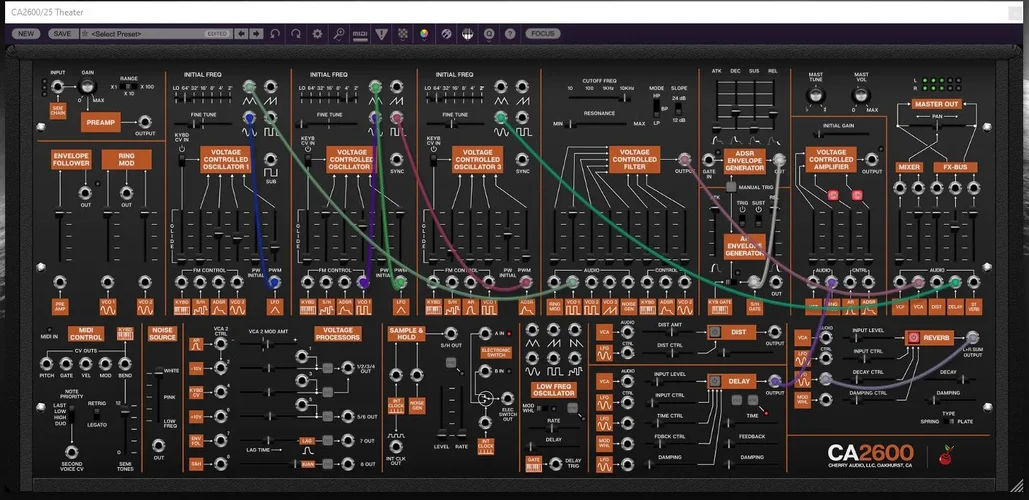Screen dimensions: 1029x500
Task: Open the help question mark icon
Action: 510,34
